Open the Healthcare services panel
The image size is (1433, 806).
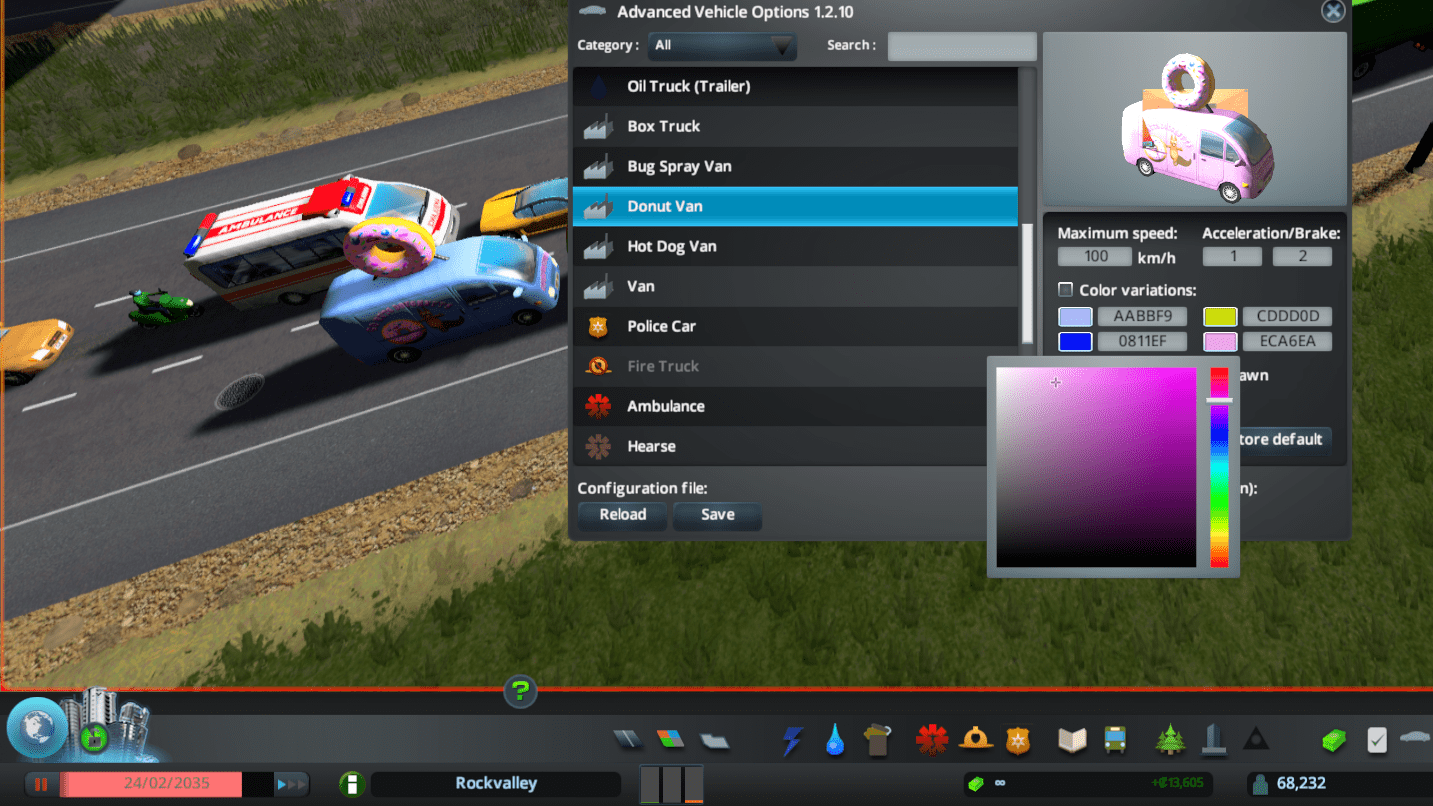931,740
